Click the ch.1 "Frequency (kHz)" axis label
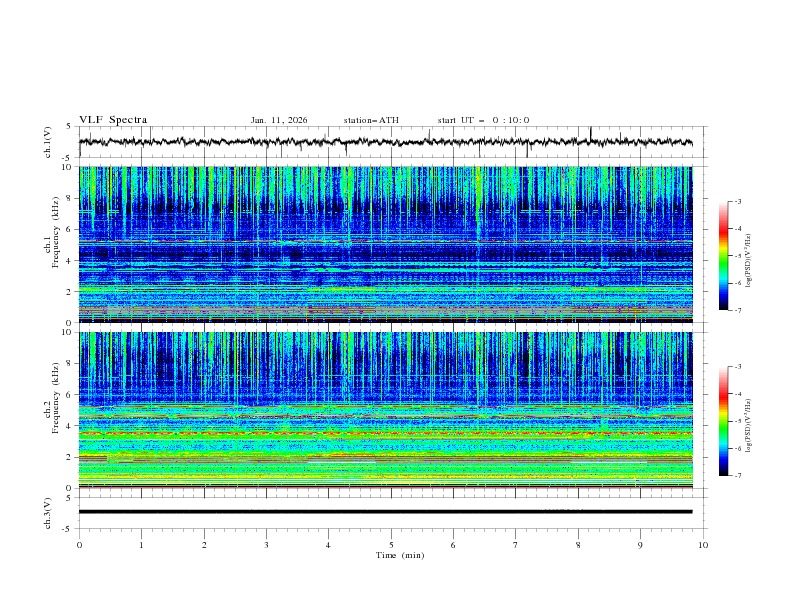 tap(55, 233)
